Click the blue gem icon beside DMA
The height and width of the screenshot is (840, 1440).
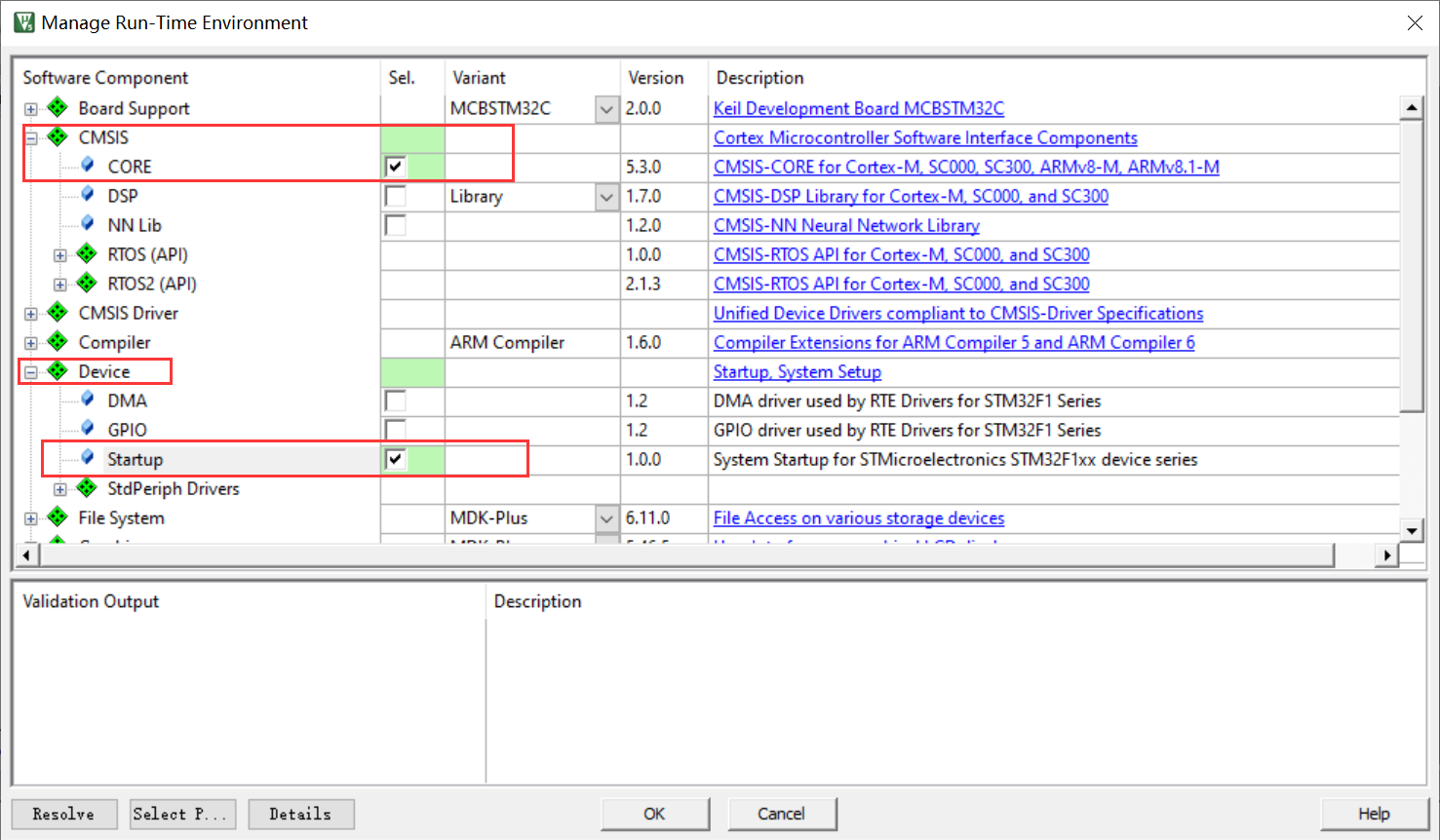(88, 399)
